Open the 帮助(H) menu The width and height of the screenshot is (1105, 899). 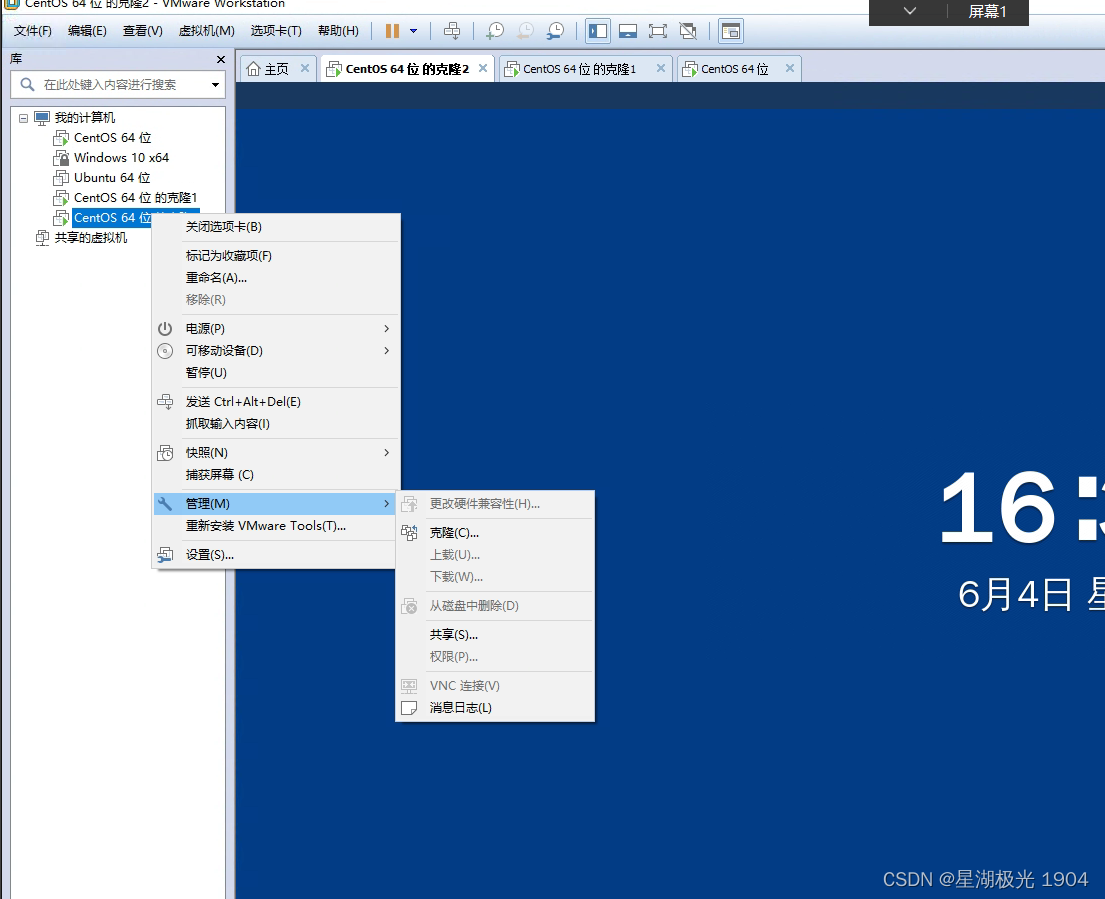[338, 31]
